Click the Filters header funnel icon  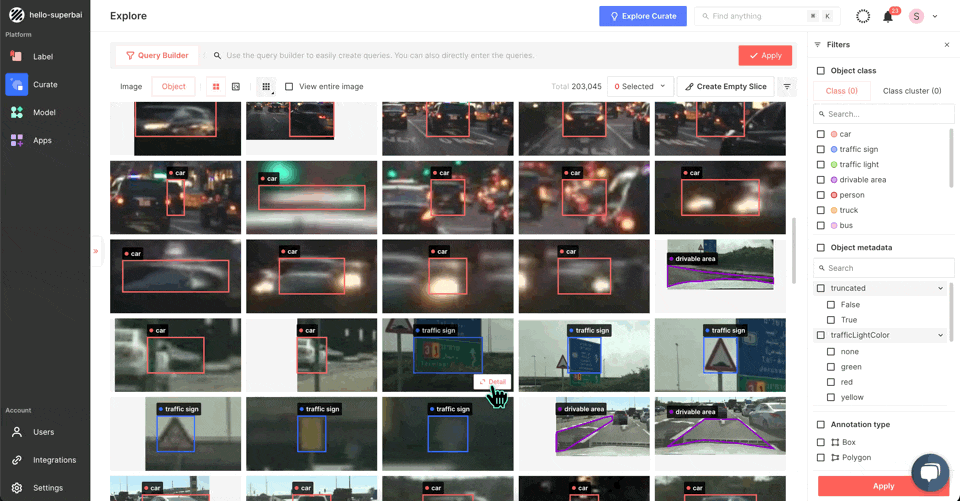tap(817, 45)
